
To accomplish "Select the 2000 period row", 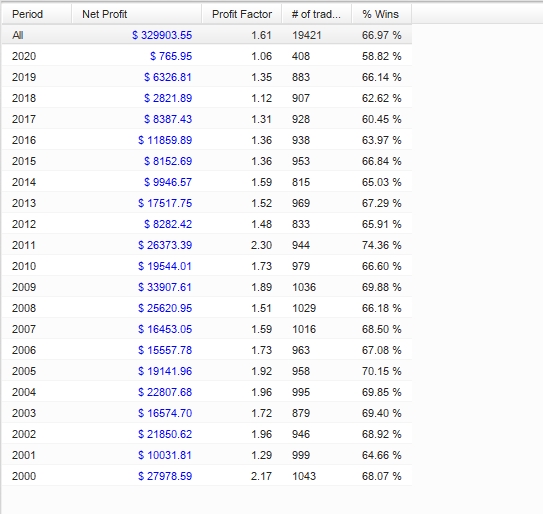I will coord(207,476).
